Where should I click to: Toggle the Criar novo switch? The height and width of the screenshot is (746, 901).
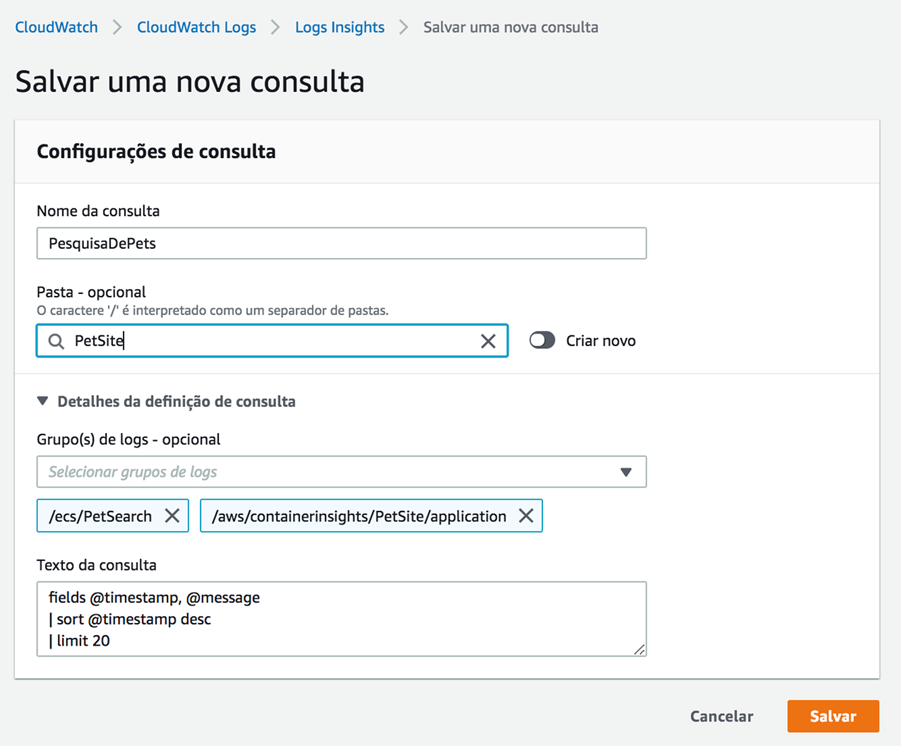[x=542, y=341]
